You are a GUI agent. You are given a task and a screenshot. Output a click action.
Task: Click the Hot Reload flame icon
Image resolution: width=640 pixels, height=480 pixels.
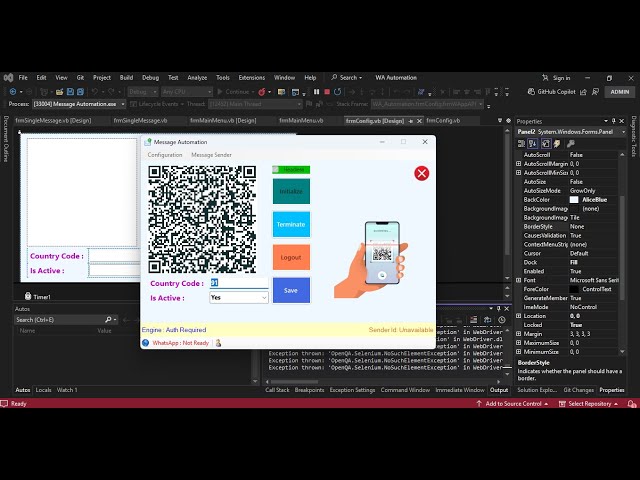coord(262,92)
